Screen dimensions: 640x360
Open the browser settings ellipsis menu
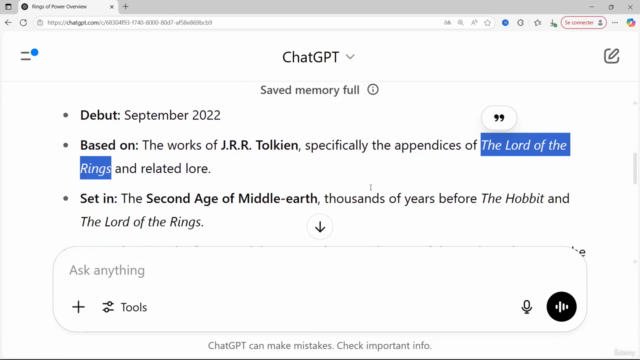tap(615, 22)
